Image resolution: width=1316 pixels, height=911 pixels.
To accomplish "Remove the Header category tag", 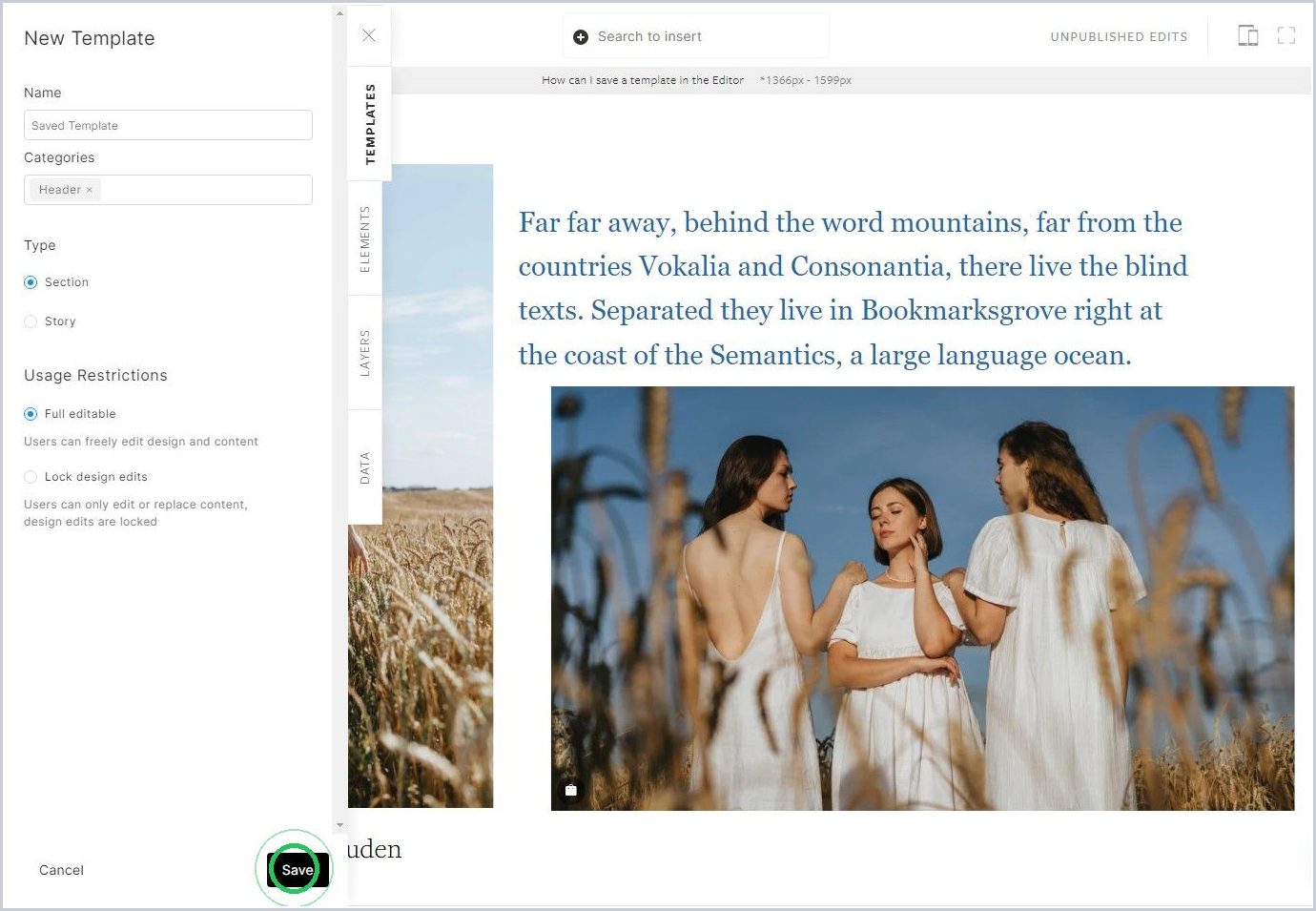I will click(x=90, y=190).
